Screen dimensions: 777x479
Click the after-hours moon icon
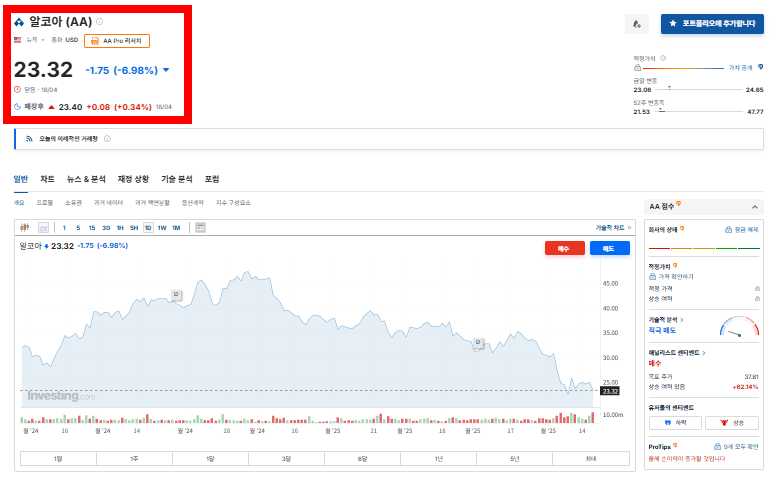click(x=17, y=106)
